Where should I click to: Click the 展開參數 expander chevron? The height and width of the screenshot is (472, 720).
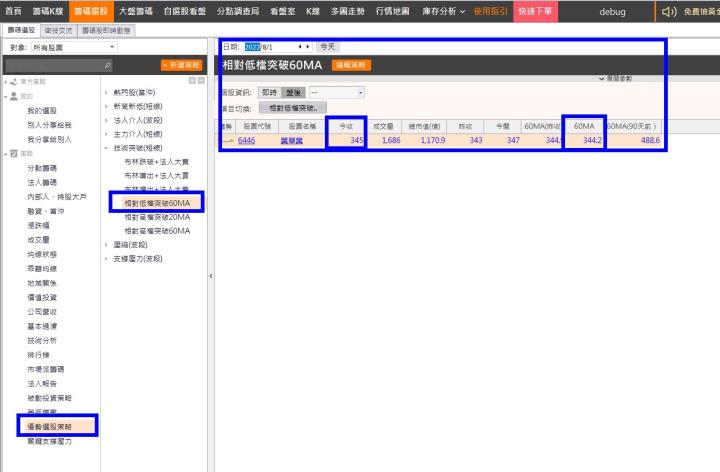(602, 79)
